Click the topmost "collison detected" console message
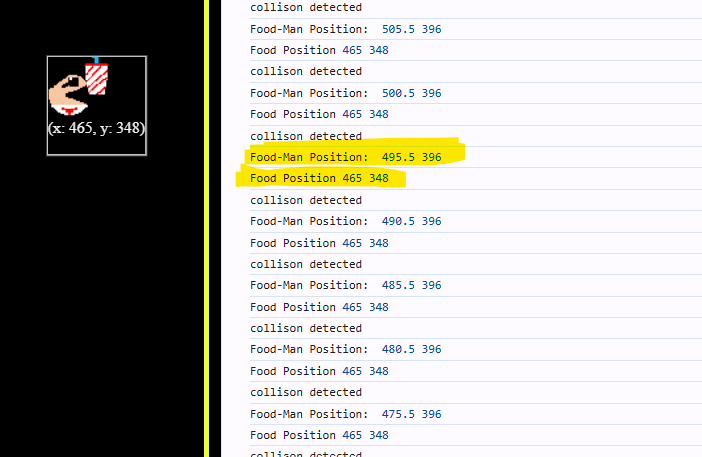The width and height of the screenshot is (702, 457). 306,8
